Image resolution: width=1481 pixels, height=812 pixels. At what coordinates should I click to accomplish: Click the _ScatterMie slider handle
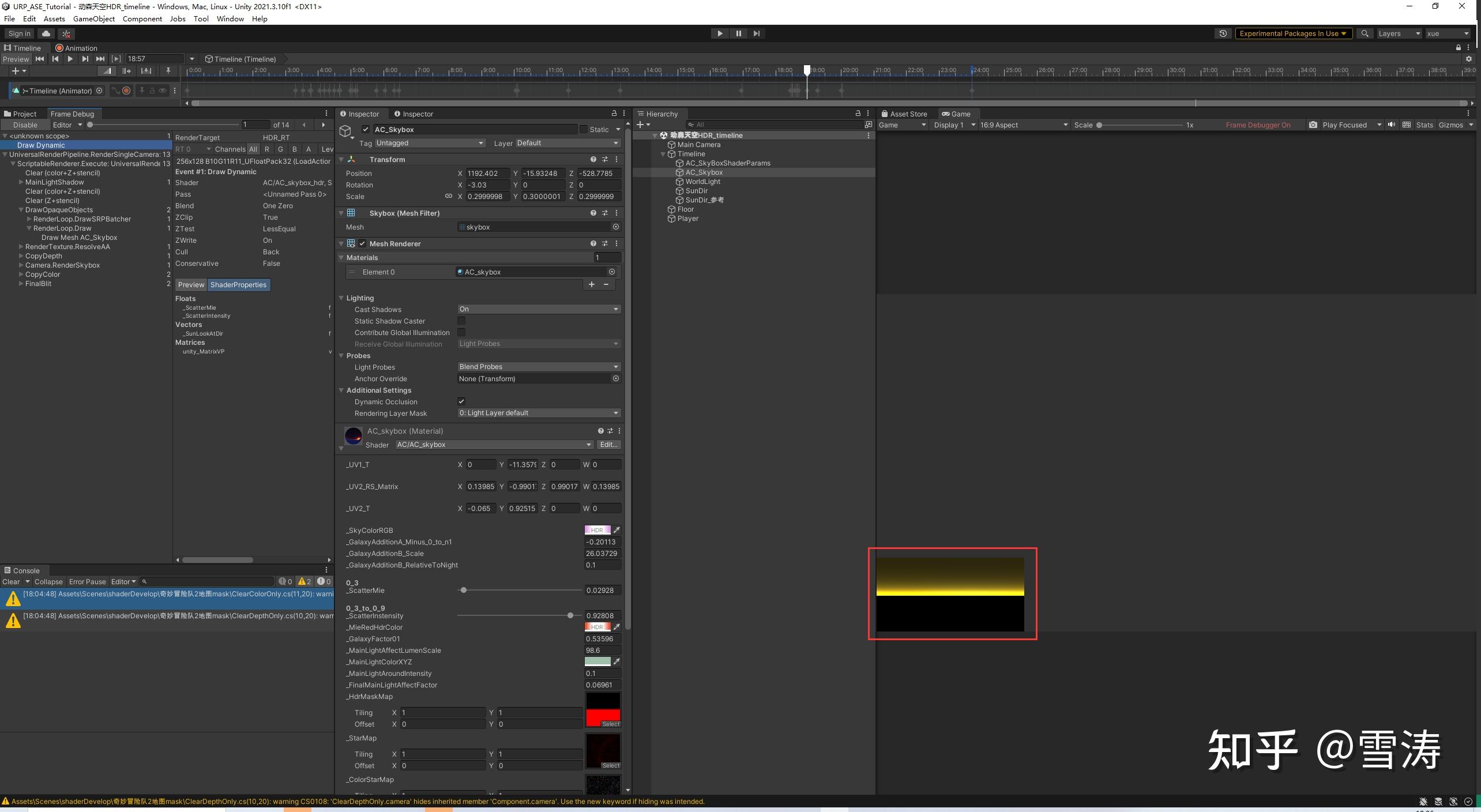click(x=463, y=590)
